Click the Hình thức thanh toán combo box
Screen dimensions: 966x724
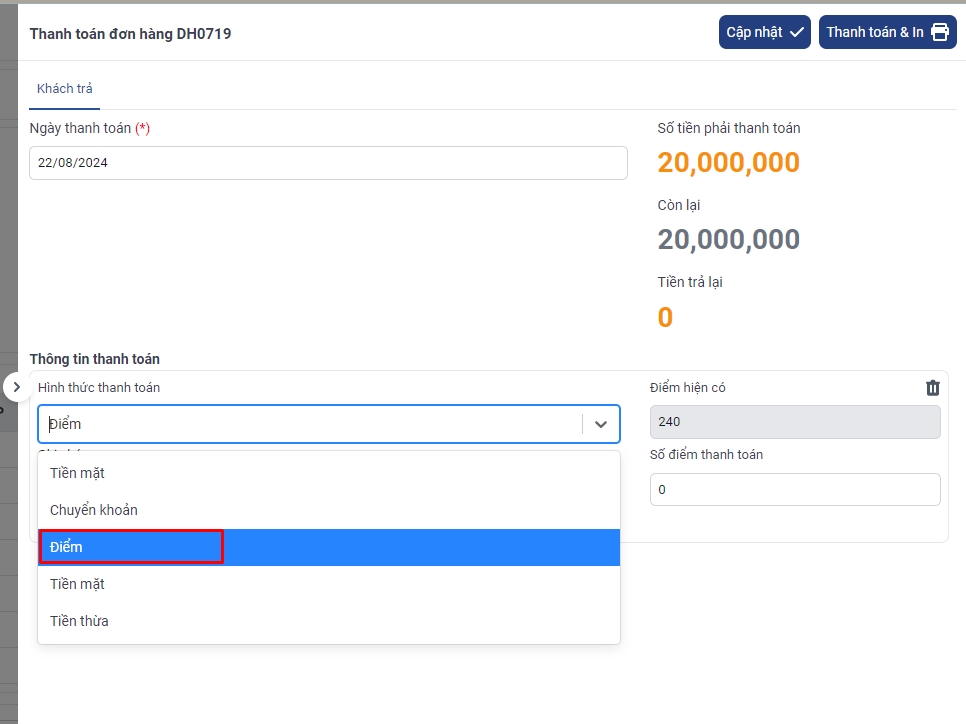click(310, 424)
